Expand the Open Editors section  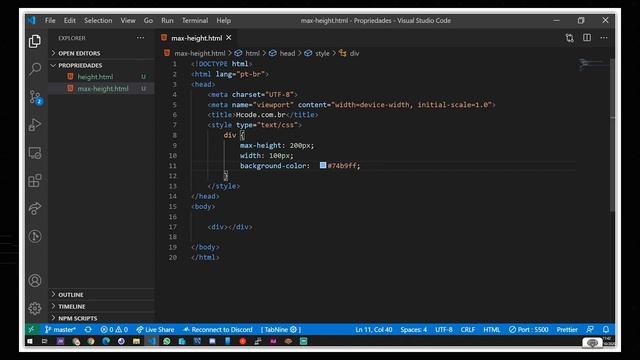tap(102, 53)
